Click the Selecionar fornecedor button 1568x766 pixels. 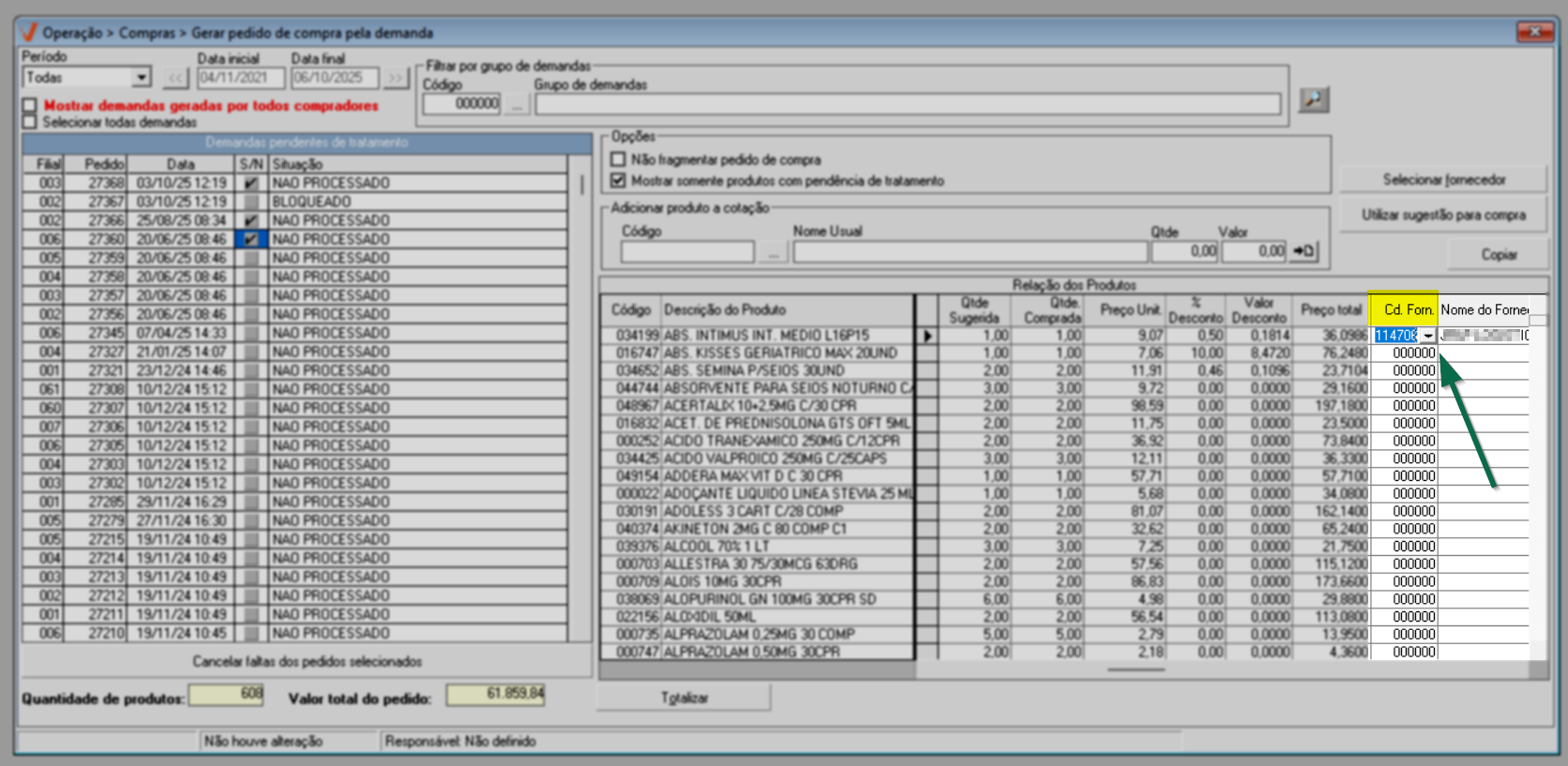click(1442, 179)
